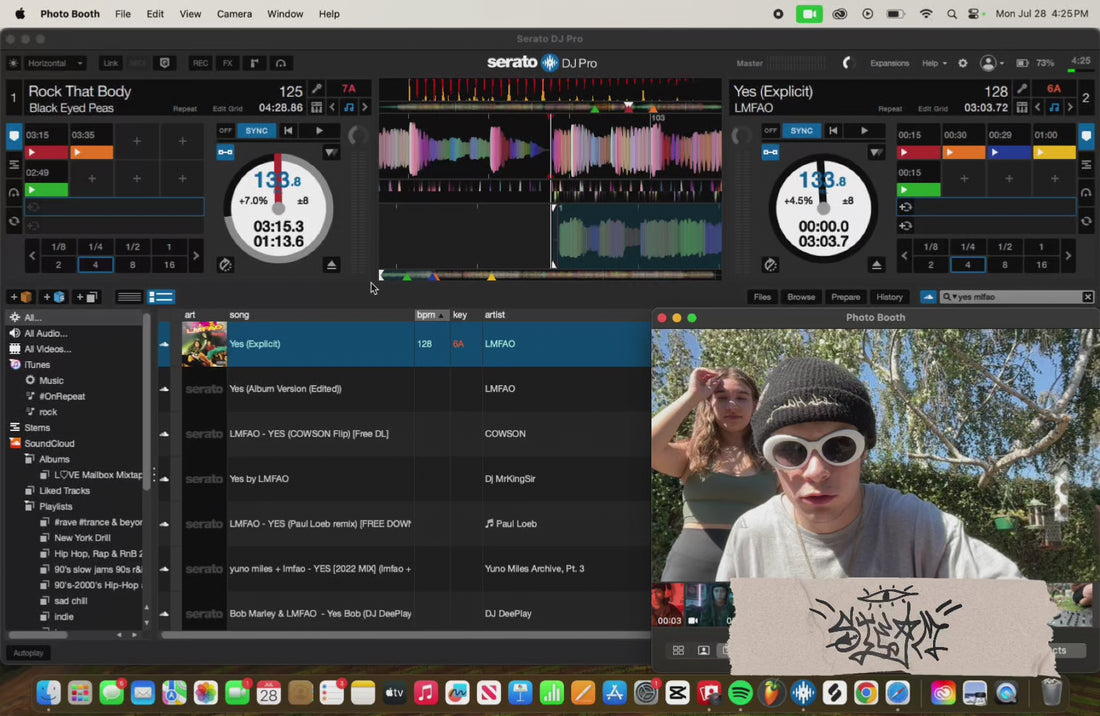The height and width of the screenshot is (716, 1100).
Task: Play deck 2 track Yes (Explicit)
Action: click(864, 130)
